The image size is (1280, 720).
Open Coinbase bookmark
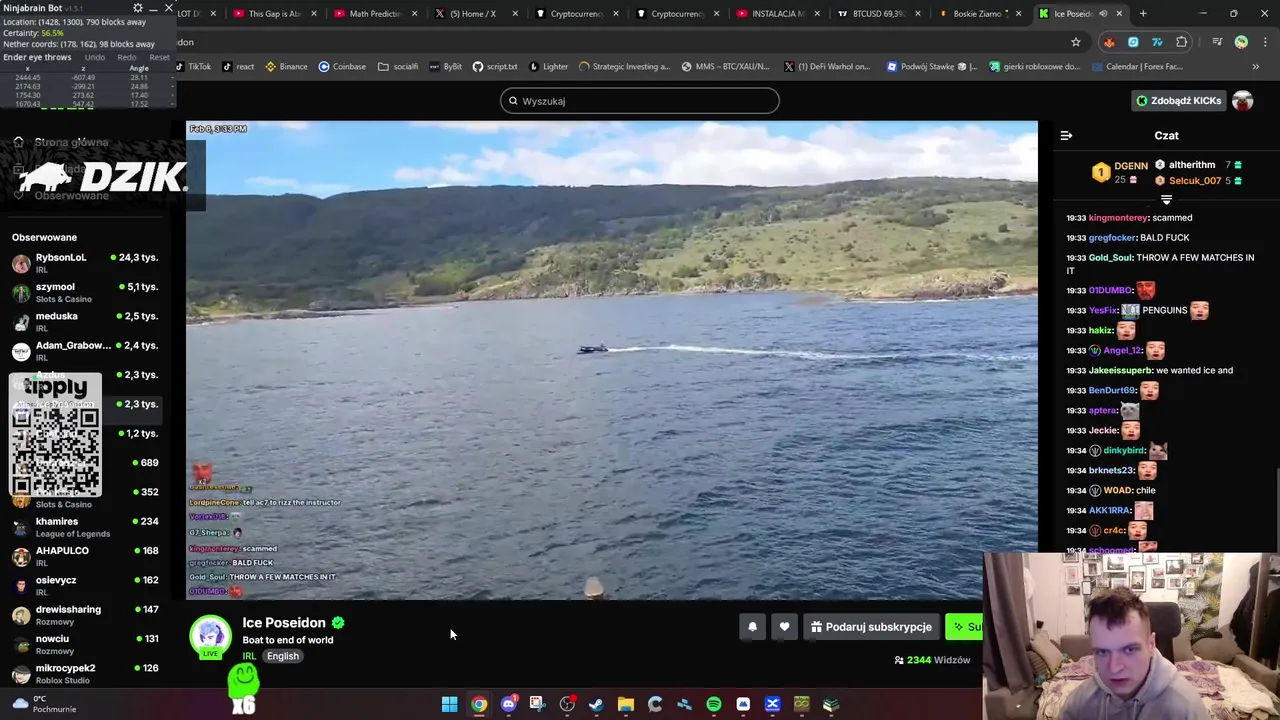point(342,67)
